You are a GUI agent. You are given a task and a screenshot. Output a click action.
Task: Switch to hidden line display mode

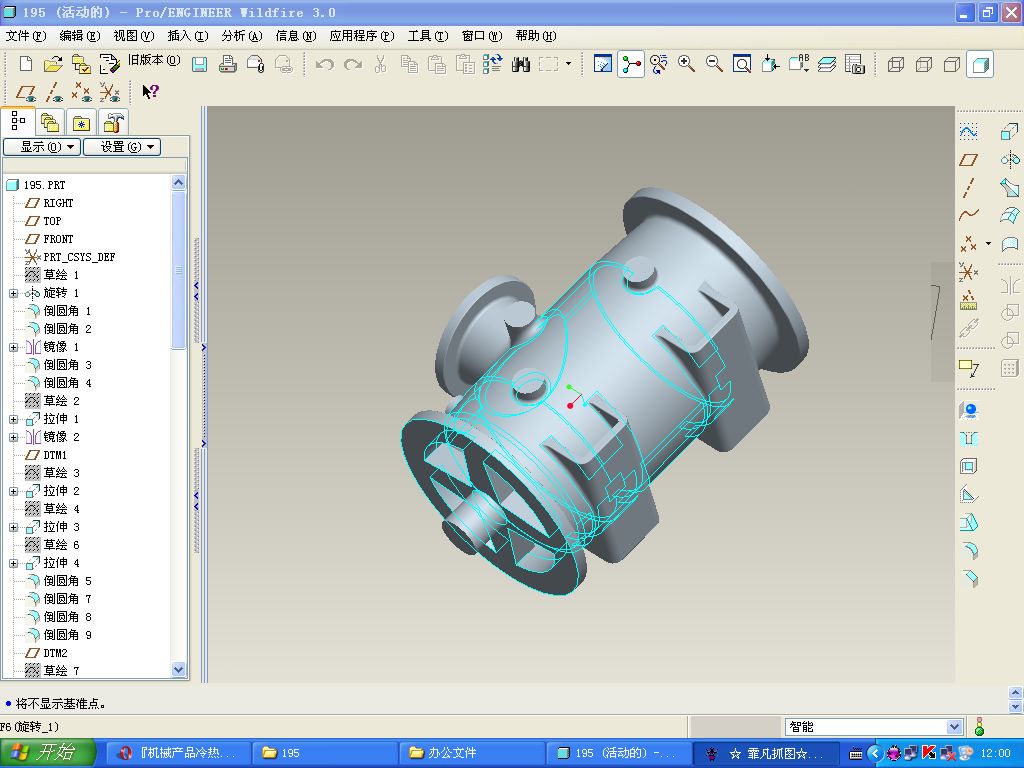coord(924,64)
